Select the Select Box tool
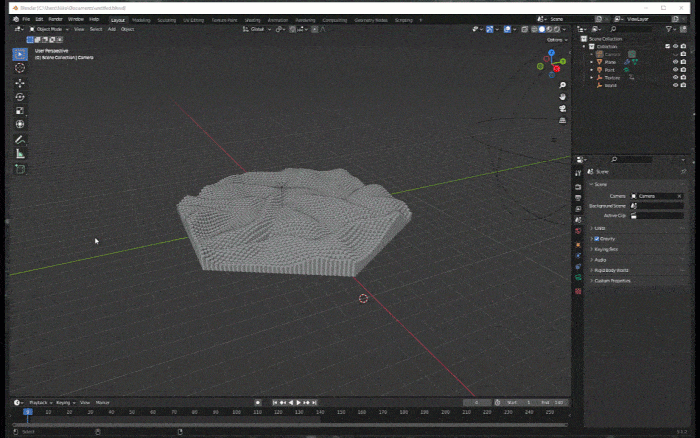Screen dimensions: 700x438 click(20, 54)
